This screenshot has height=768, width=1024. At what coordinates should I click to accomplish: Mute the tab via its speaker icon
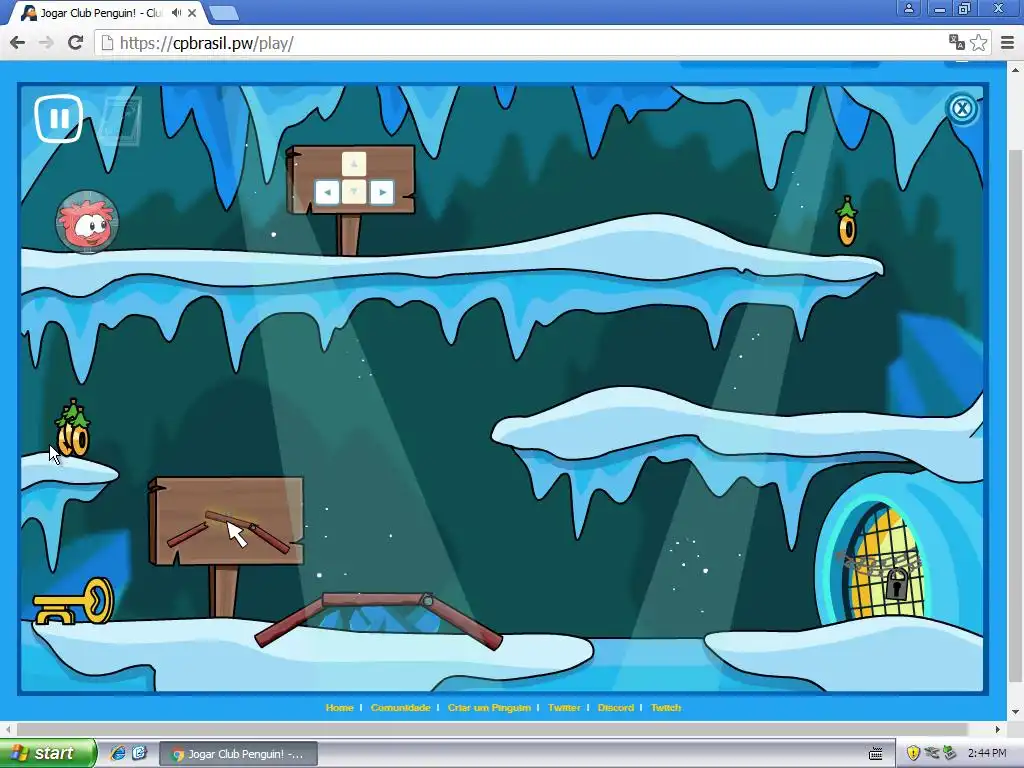point(176,13)
